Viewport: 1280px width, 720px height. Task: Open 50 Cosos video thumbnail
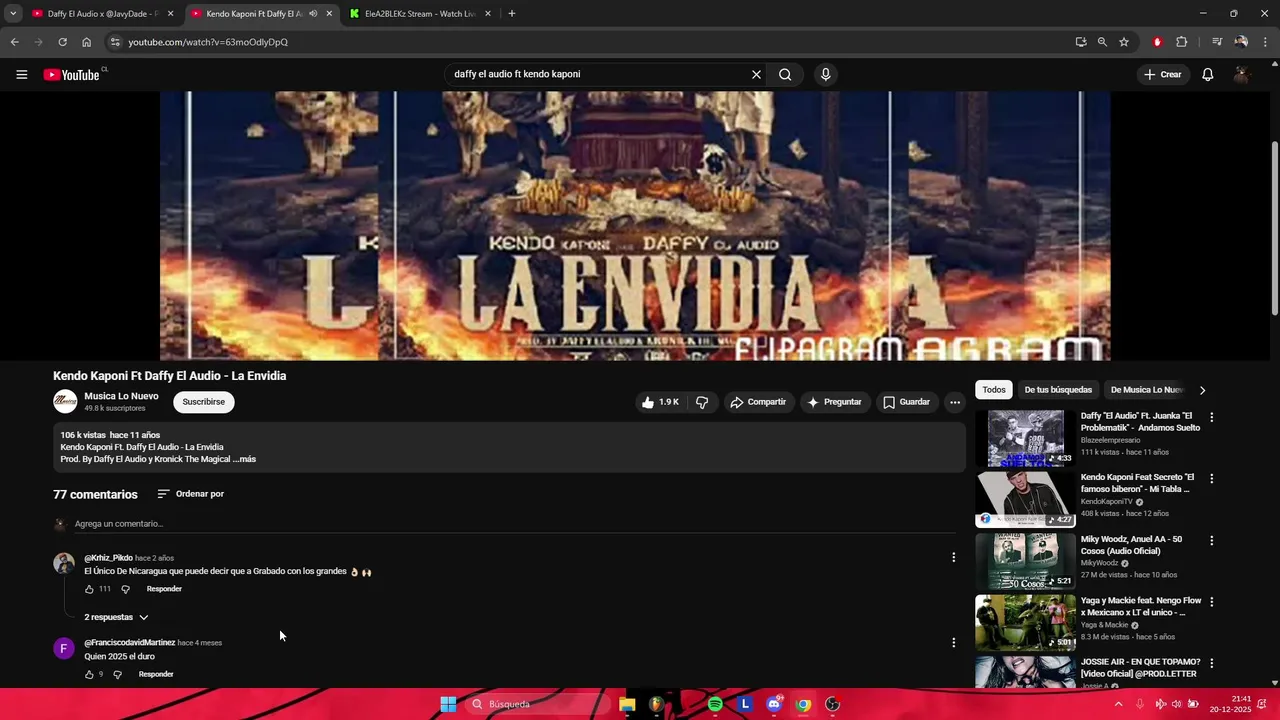[1026, 561]
